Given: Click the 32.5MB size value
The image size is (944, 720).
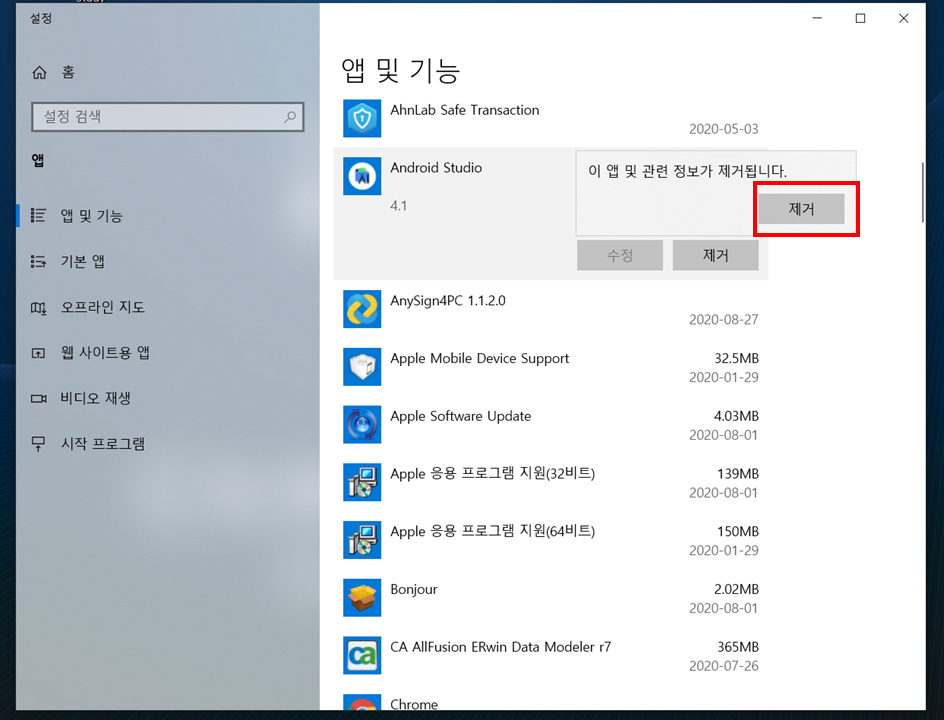Looking at the screenshot, I should point(736,359).
